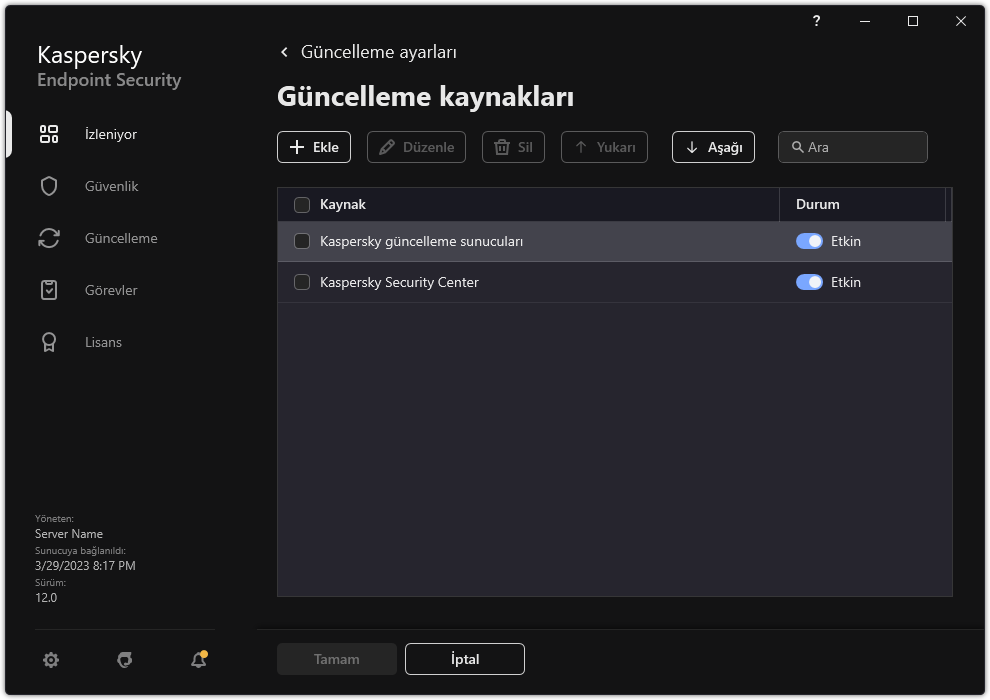Click the Güvenlik shield icon
This screenshot has width=990, height=700.
coord(49,185)
